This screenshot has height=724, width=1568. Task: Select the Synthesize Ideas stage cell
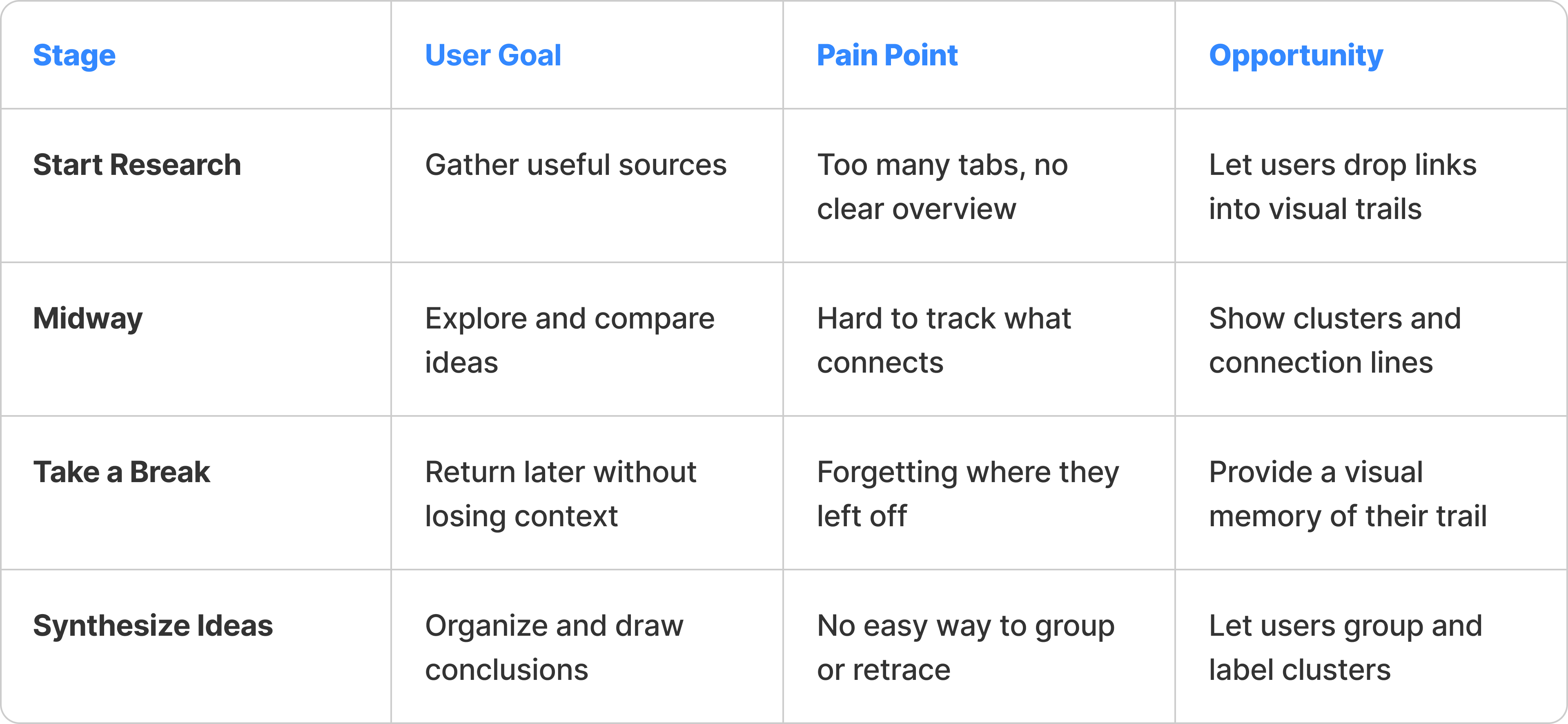(153, 626)
